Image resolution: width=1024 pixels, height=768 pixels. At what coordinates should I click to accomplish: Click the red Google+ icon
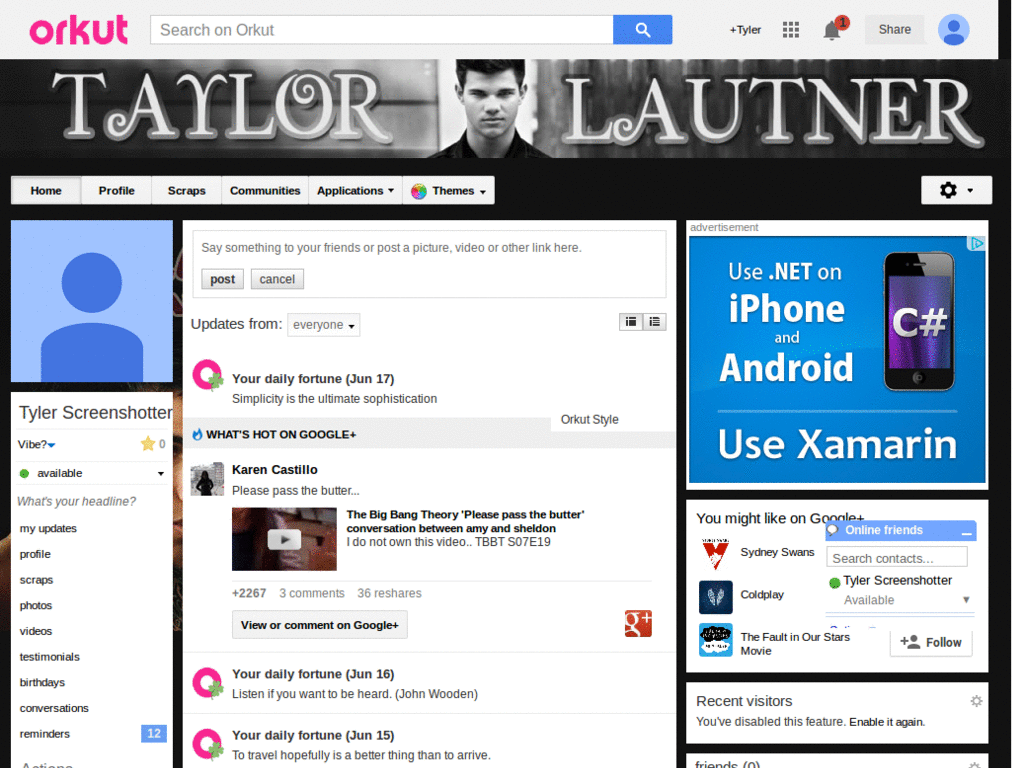click(x=638, y=623)
